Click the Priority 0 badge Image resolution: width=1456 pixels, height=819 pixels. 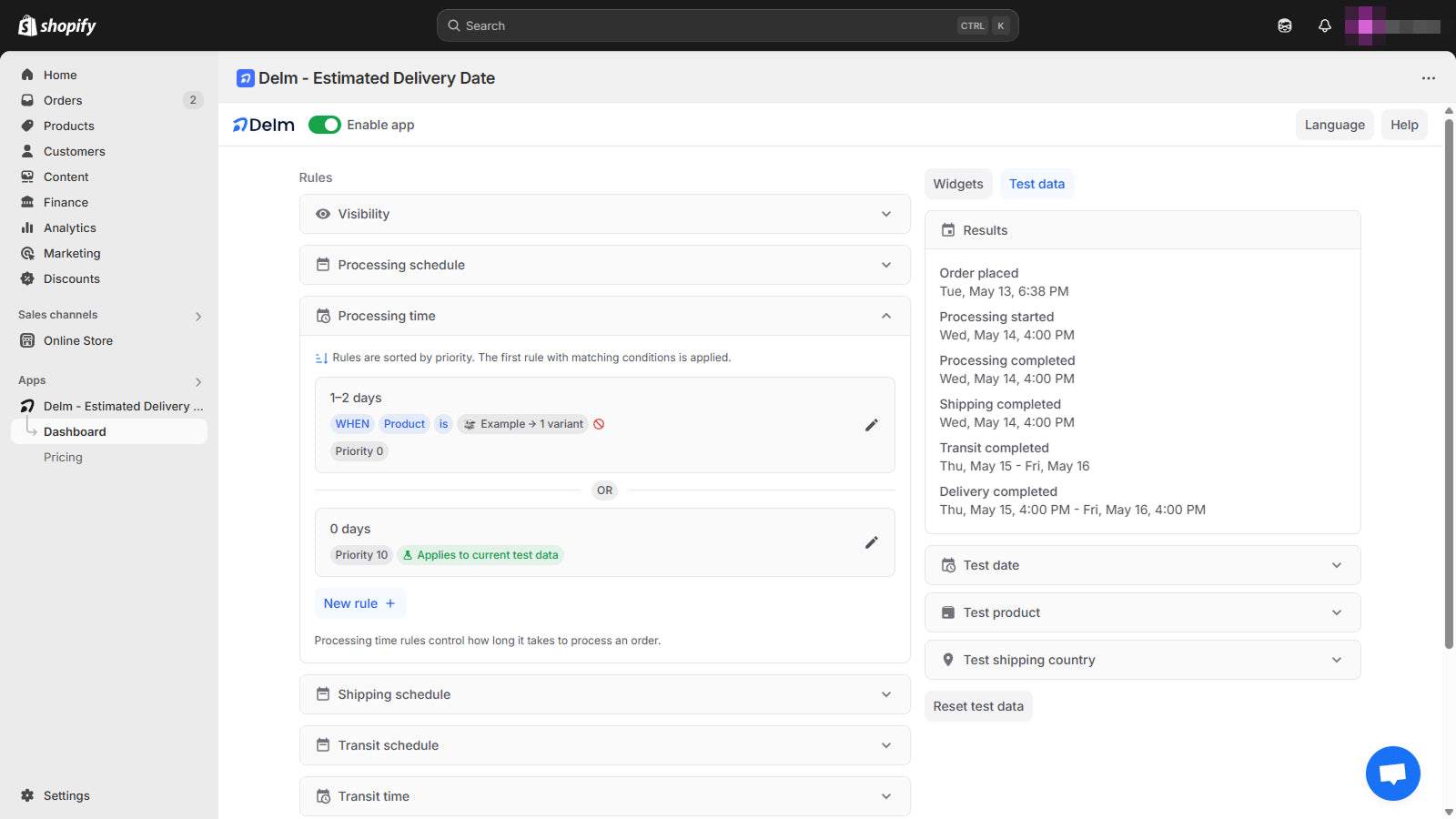coord(359,451)
